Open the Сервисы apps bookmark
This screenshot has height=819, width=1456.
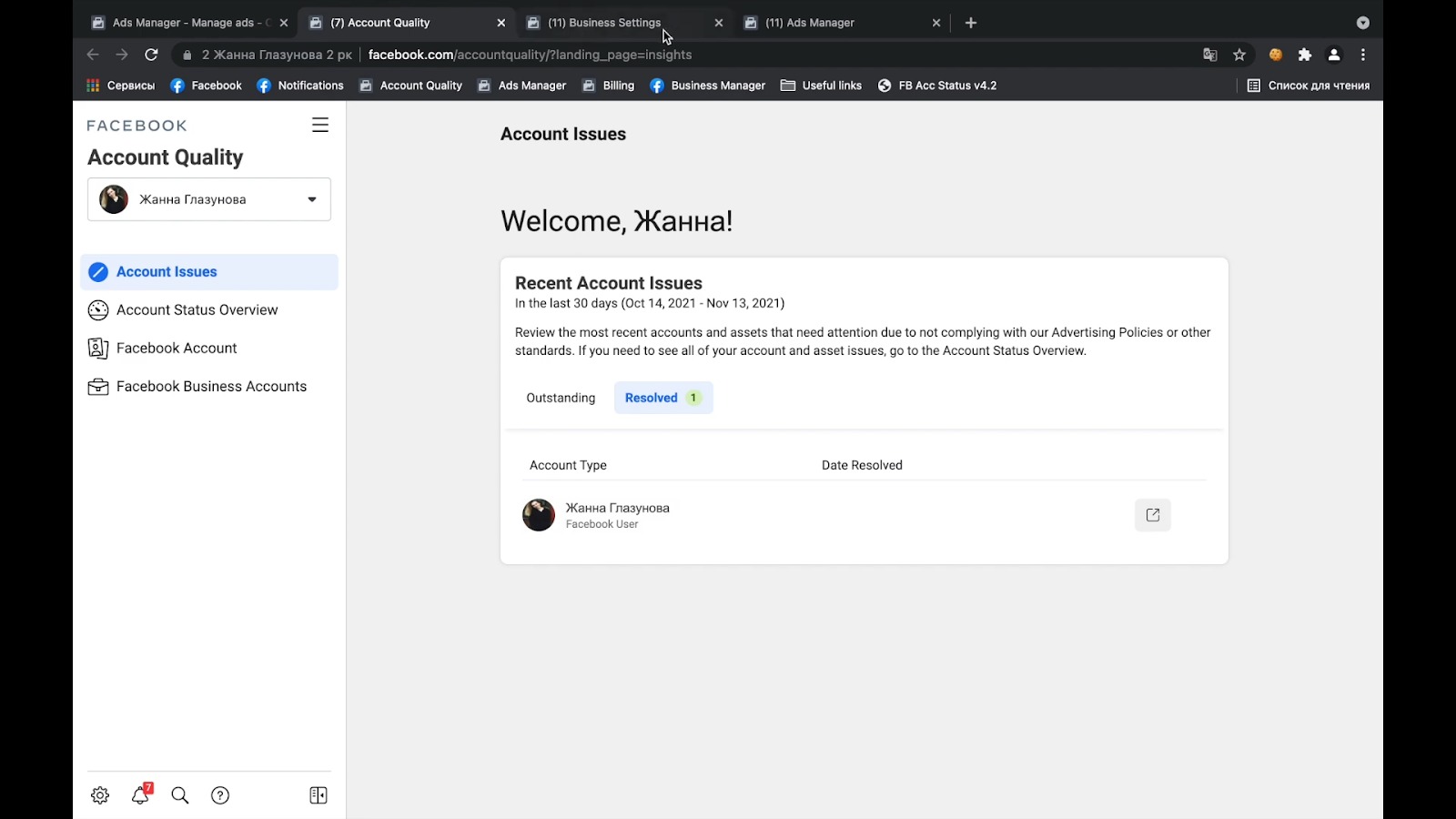coord(121,86)
